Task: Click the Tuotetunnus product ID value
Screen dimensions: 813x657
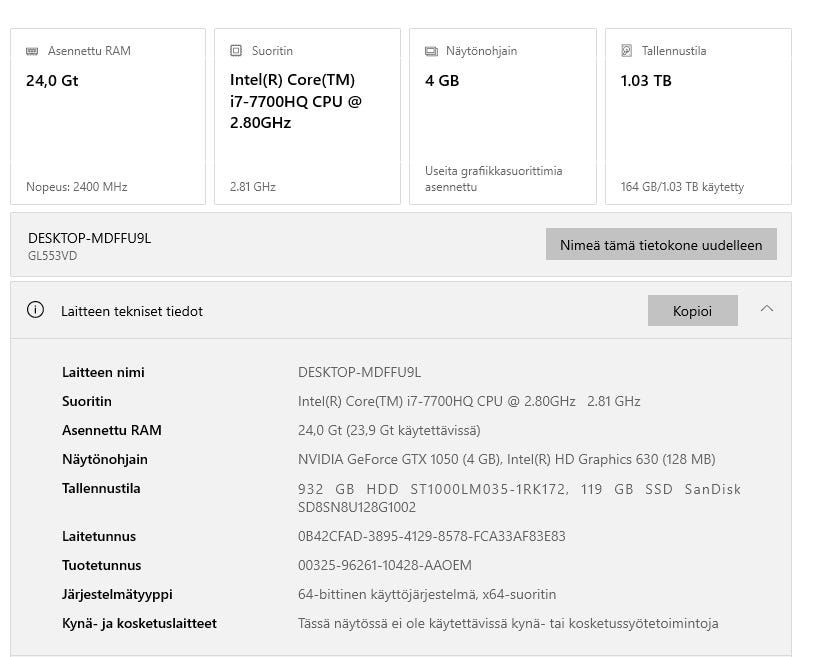Action: (384, 565)
